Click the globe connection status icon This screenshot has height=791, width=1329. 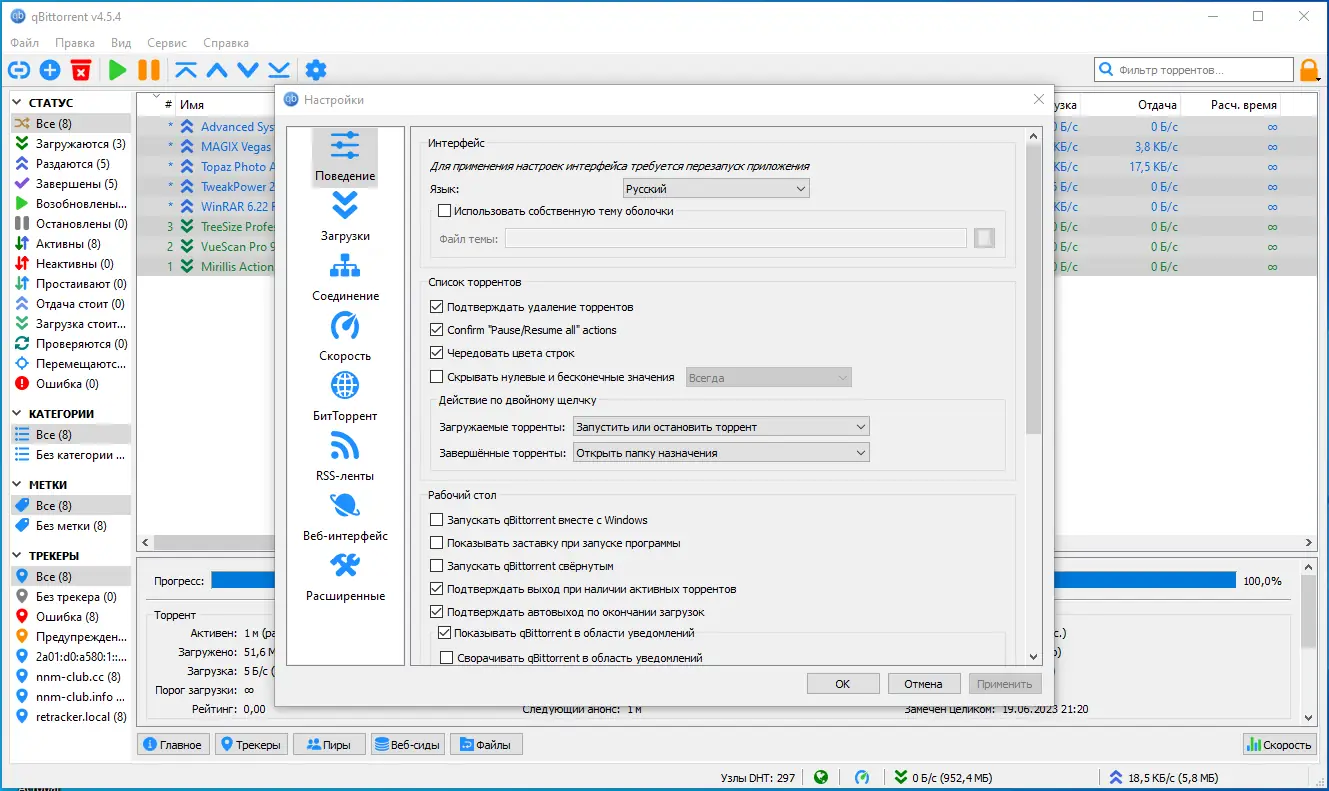pos(821,777)
